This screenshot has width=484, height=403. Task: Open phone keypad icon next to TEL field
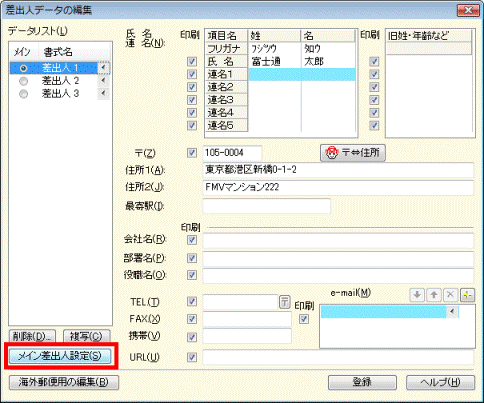point(284,302)
